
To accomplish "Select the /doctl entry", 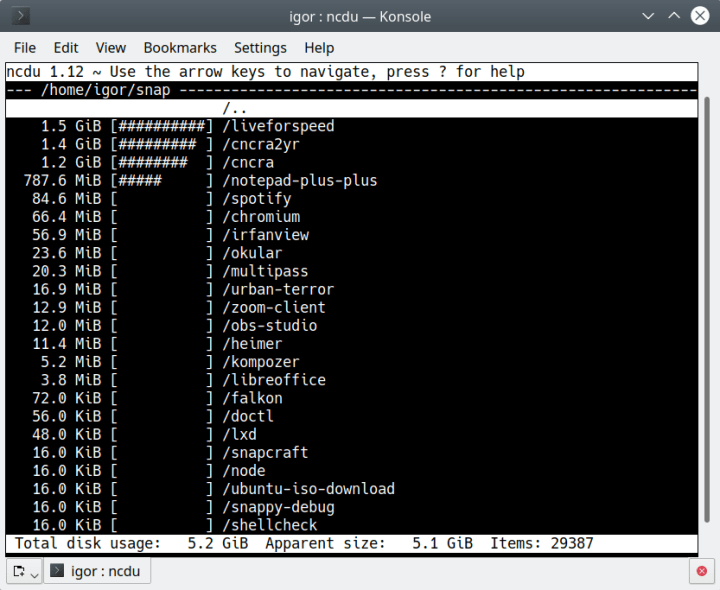I will pos(352,416).
